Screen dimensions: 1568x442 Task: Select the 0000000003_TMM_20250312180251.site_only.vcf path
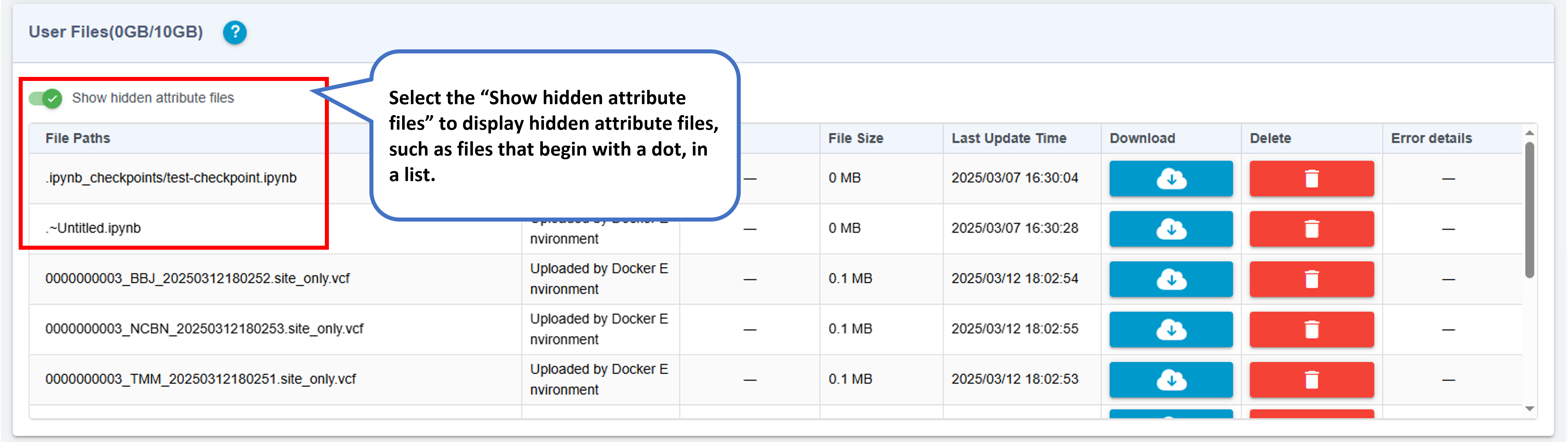(x=200, y=380)
